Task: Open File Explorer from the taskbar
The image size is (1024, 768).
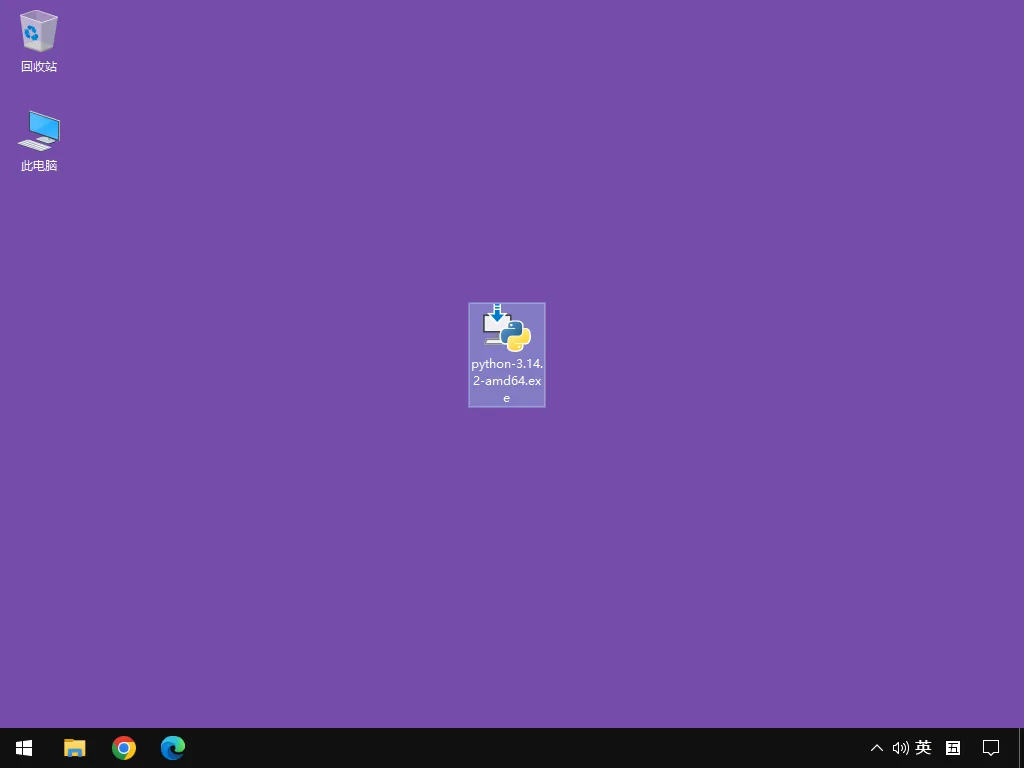Action: (x=75, y=748)
